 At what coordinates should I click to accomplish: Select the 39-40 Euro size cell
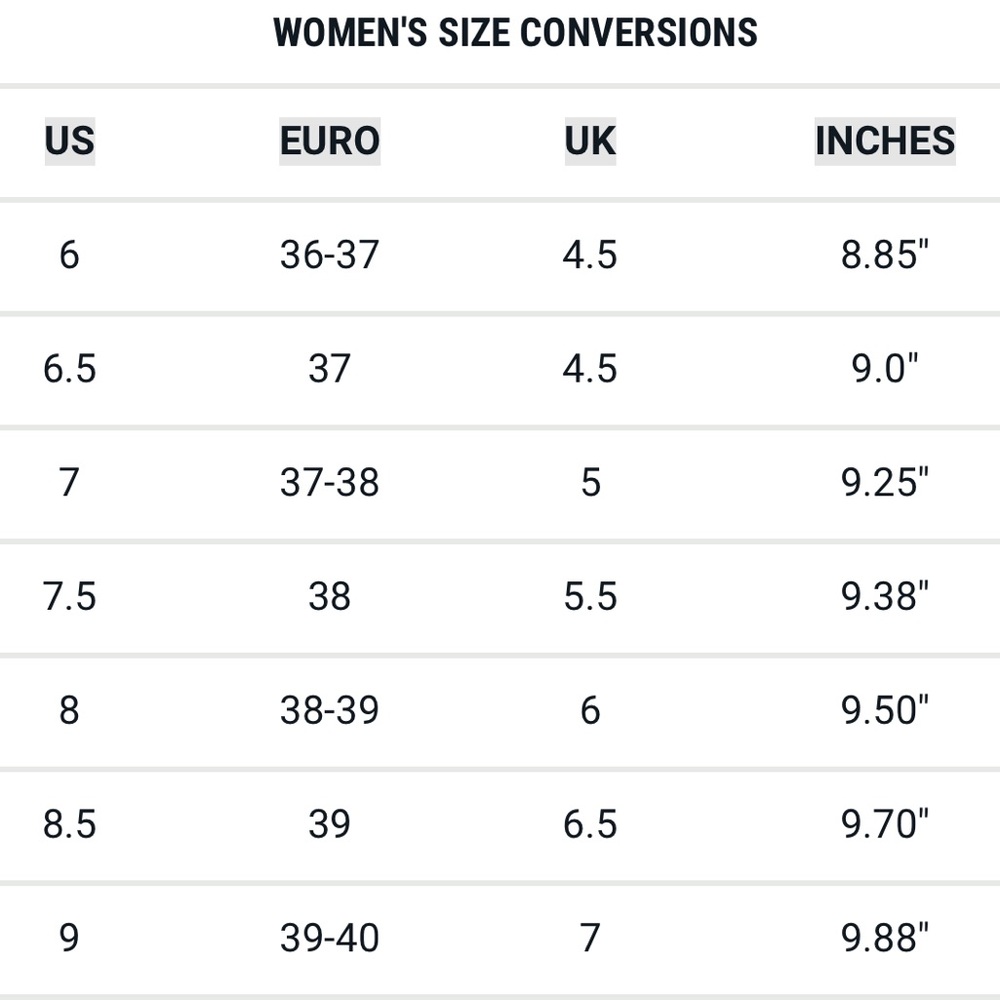(330, 938)
